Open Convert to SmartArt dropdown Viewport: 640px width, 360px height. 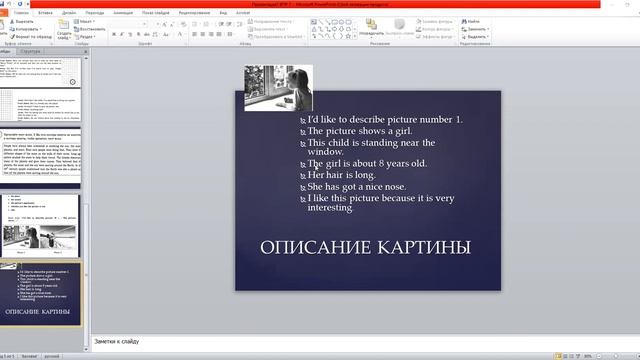tap(276, 37)
